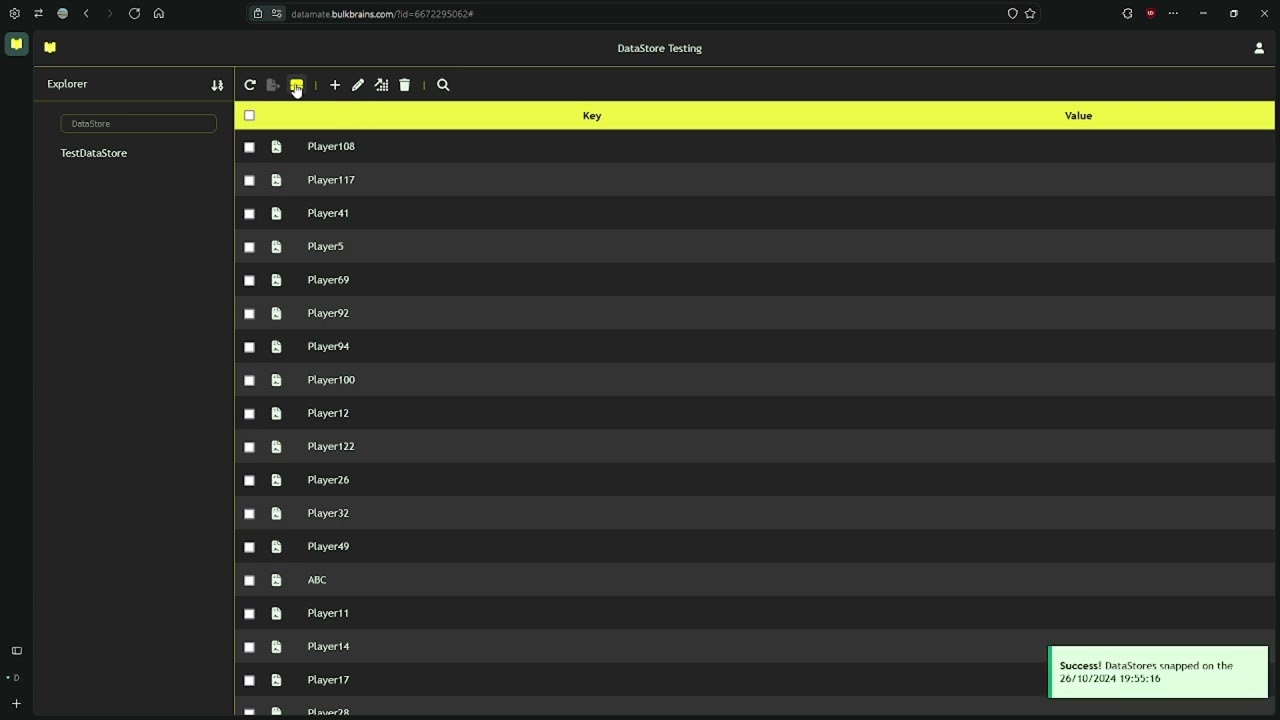Image resolution: width=1280 pixels, height=720 pixels.
Task: Click the DataStore Testing title
Action: click(x=660, y=48)
